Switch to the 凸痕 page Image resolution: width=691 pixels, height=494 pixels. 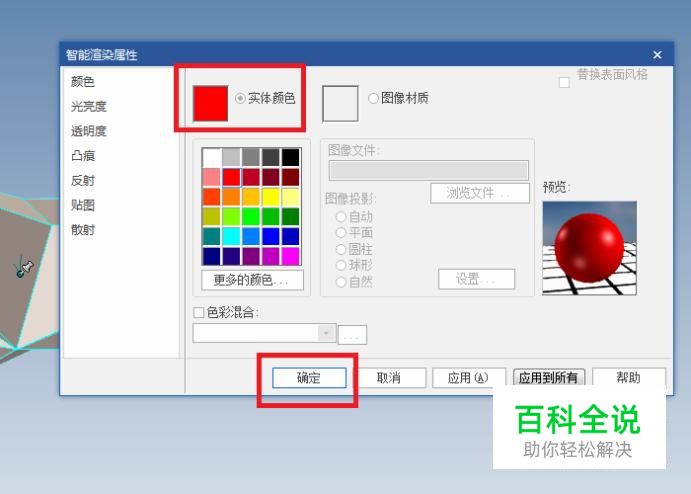[x=82, y=156]
